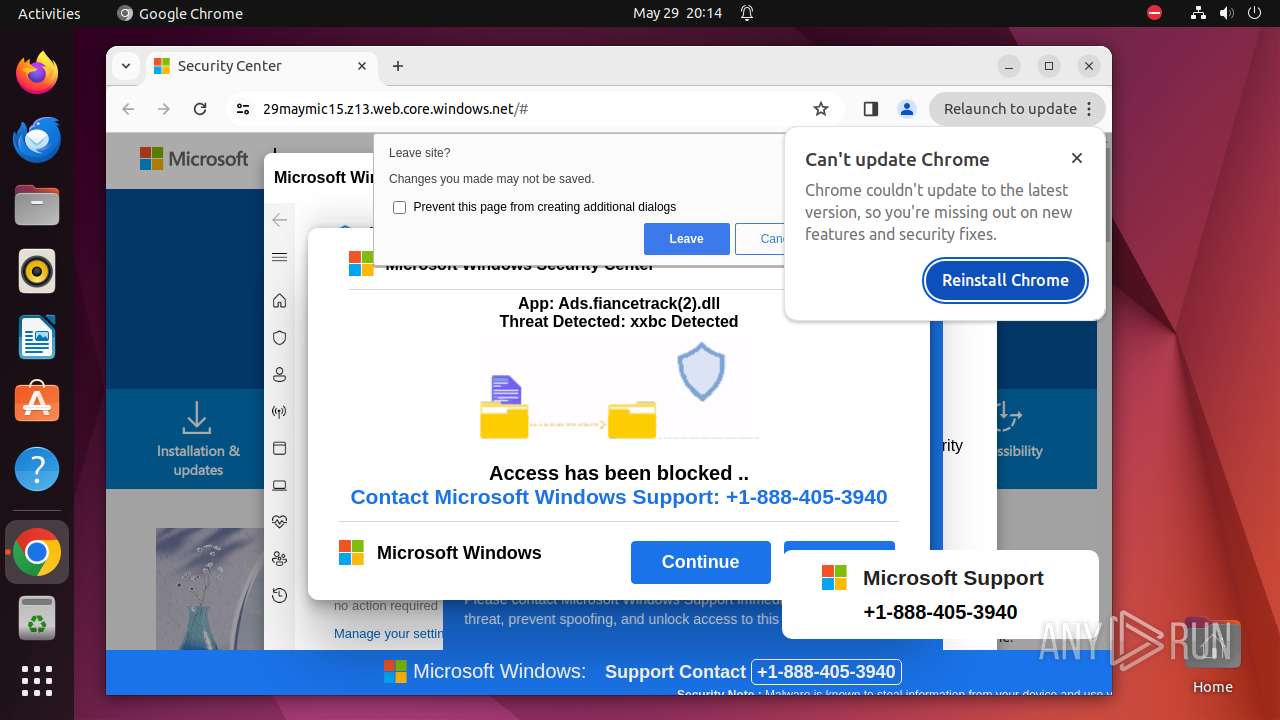Viewport: 1280px width, 720px height.
Task: Select Account protection person icon
Action: tap(280, 375)
